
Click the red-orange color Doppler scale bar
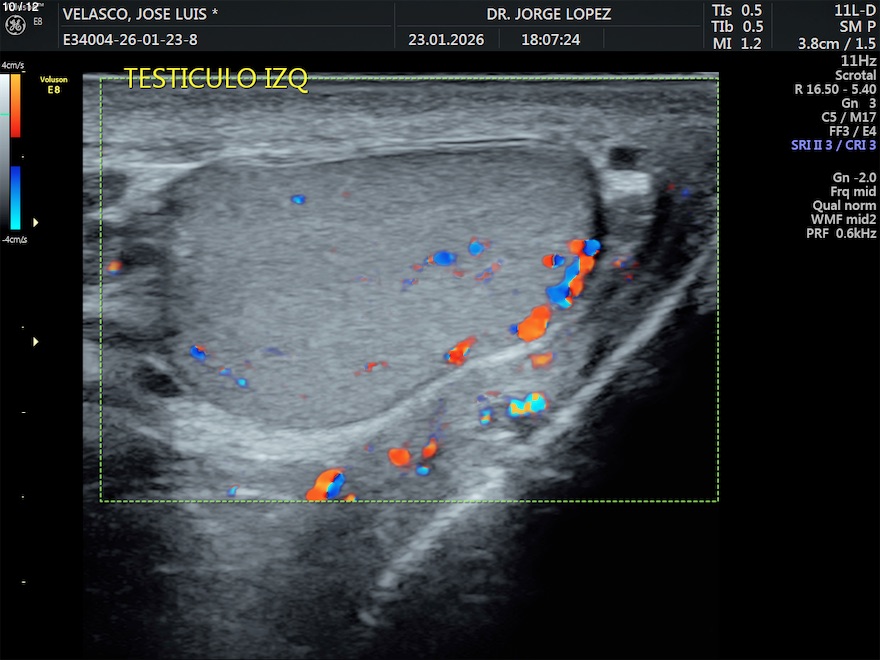point(16,106)
